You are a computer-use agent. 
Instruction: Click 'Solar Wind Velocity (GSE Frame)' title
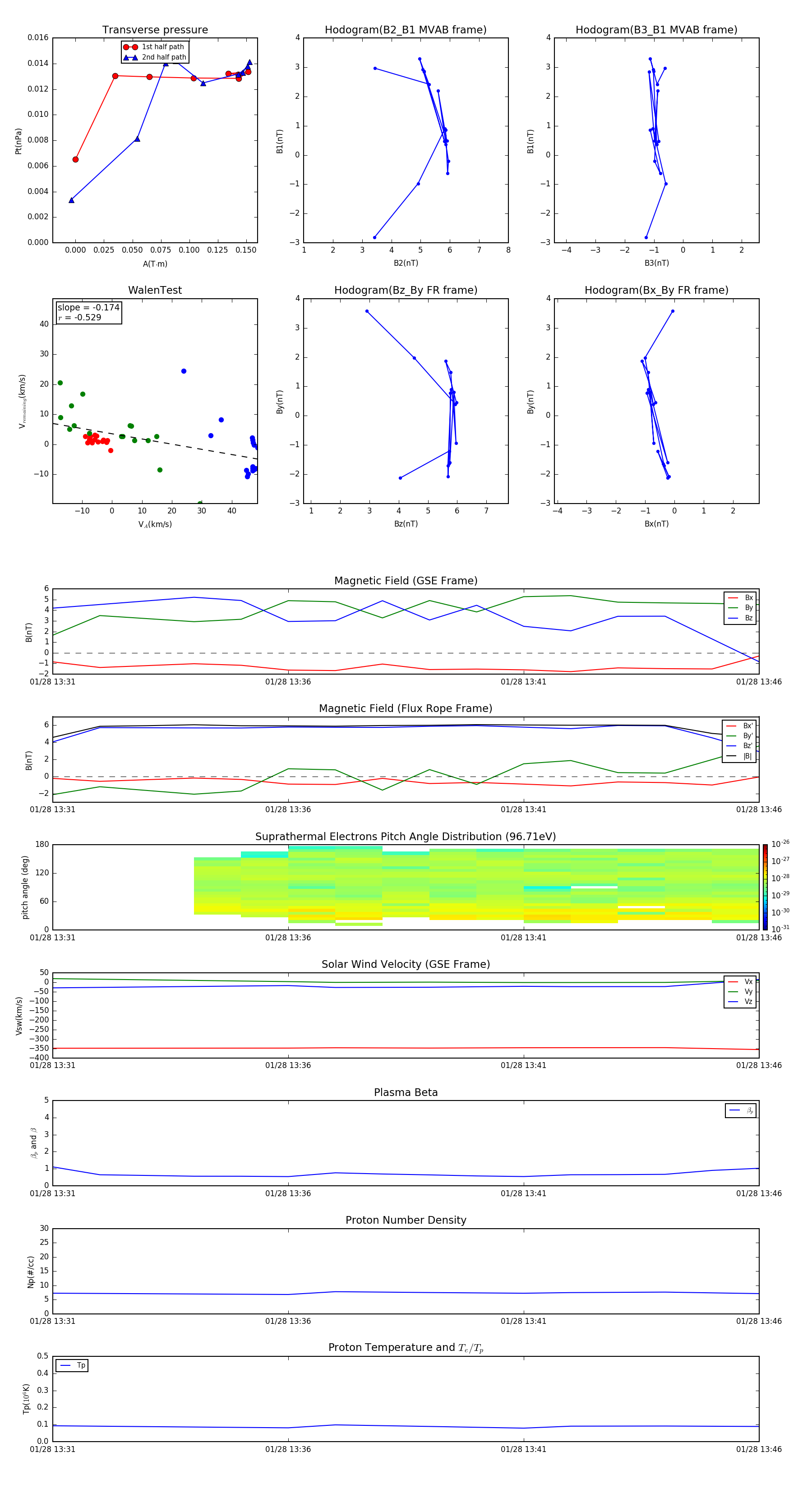pyautogui.click(x=406, y=965)
